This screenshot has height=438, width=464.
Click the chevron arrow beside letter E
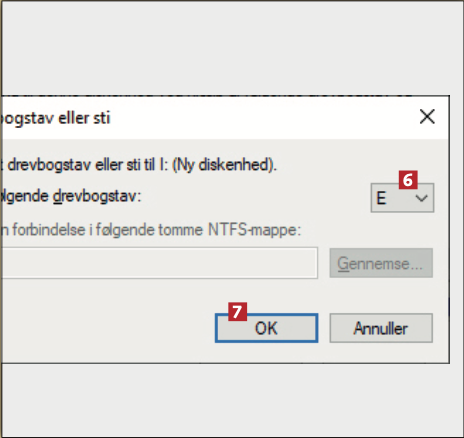(x=422, y=198)
